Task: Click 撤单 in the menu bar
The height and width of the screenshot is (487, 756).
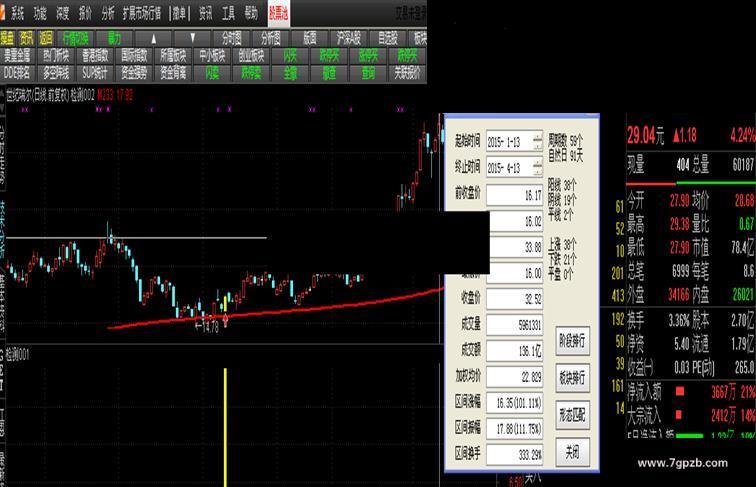Action: click(180, 14)
